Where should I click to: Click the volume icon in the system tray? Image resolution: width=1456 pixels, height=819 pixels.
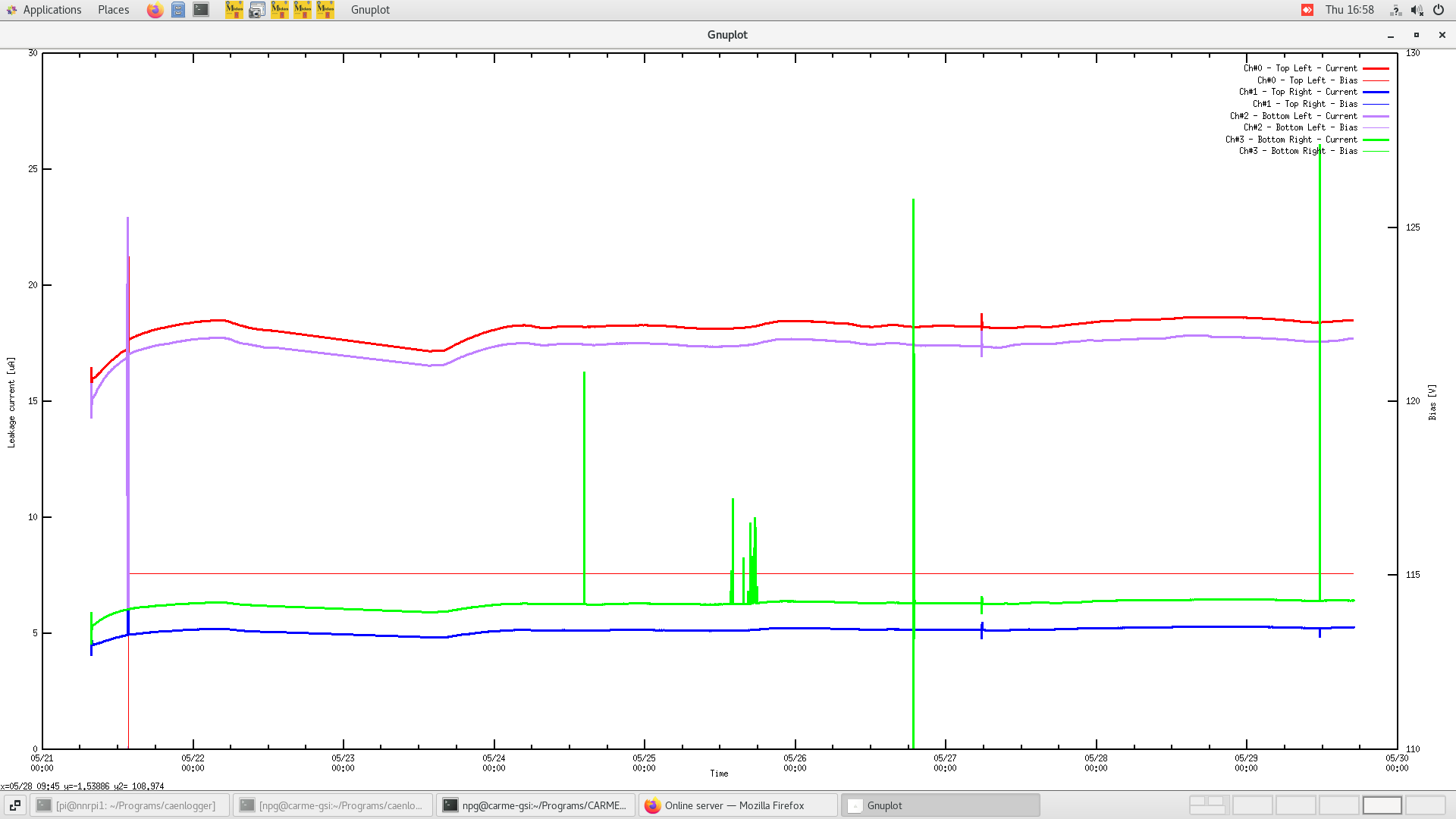point(1417,10)
